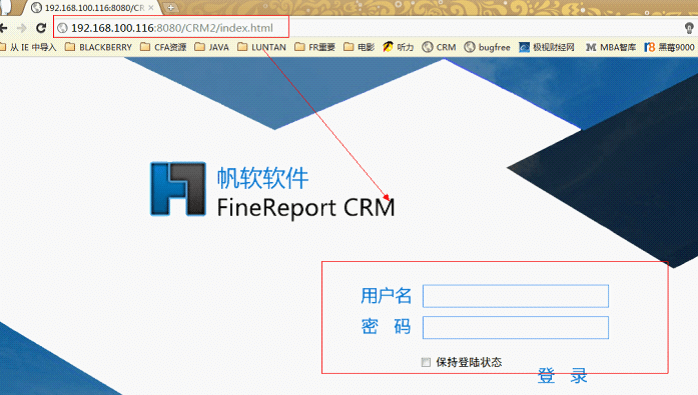Image resolution: width=698 pixels, height=395 pixels.
Task: Close the 192.168.100.116 browser tab
Action: (x=151, y=8)
